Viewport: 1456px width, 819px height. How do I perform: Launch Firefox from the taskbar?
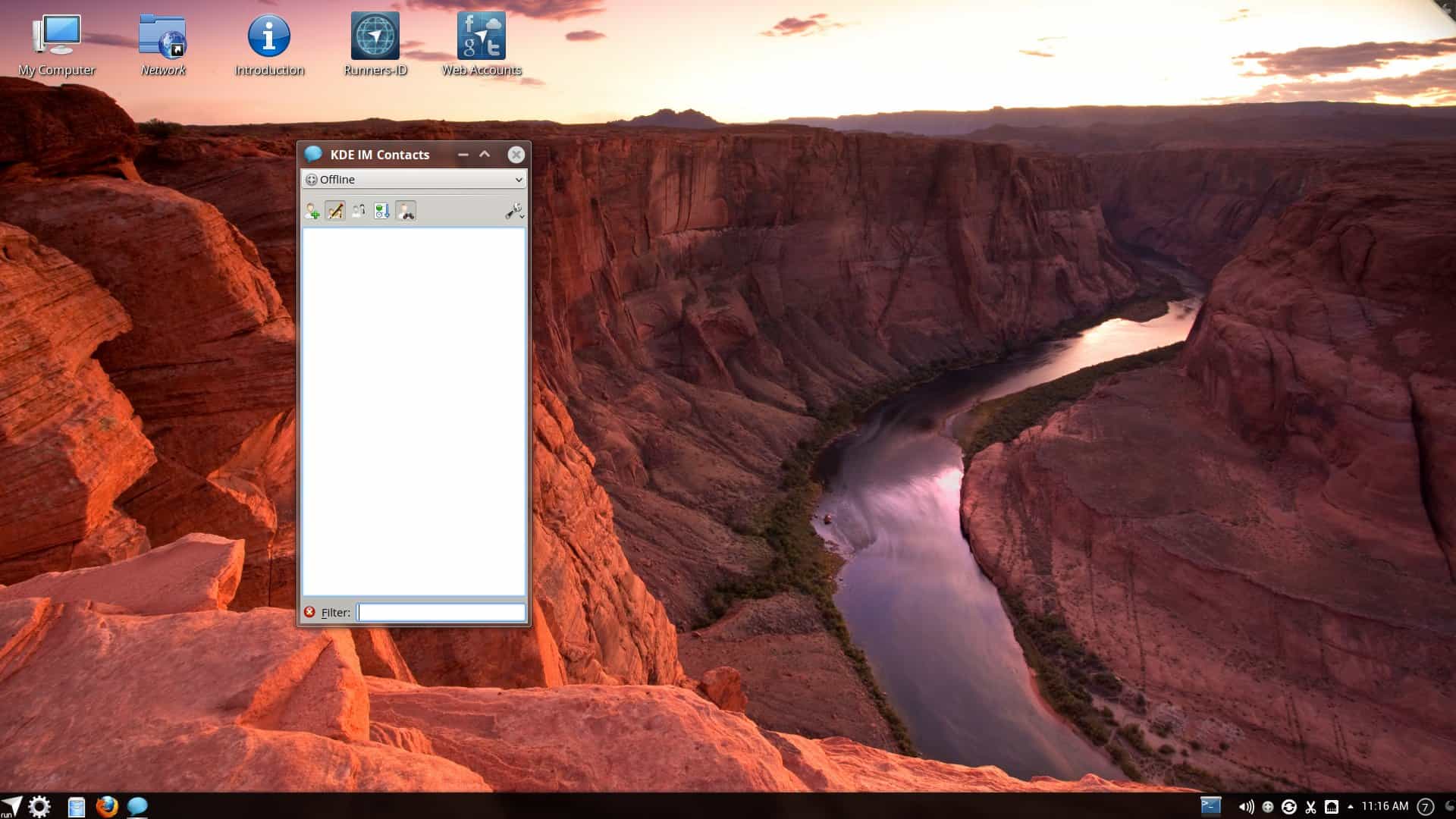pos(107,806)
